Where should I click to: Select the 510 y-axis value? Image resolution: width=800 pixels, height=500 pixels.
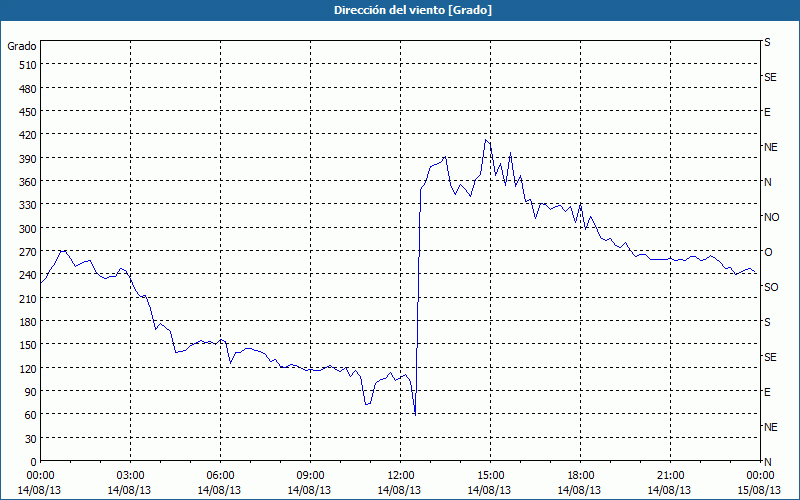point(28,65)
